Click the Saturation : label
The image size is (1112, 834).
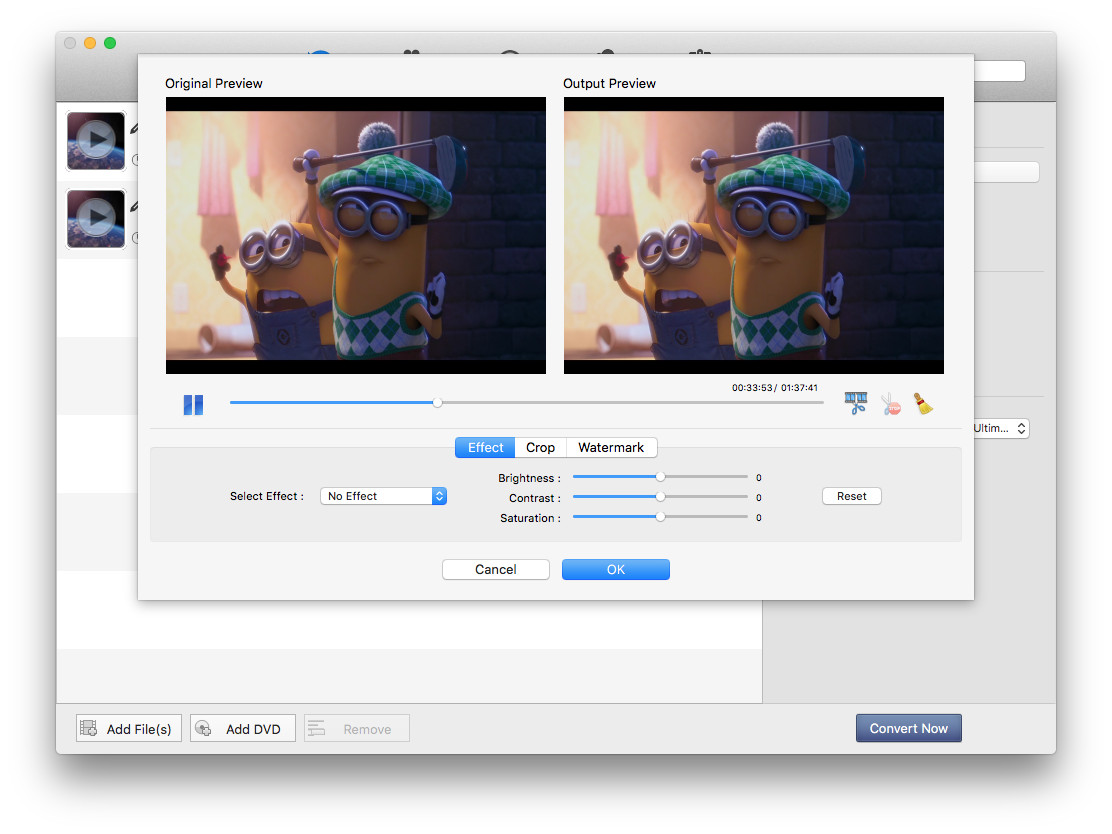[530, 518]
